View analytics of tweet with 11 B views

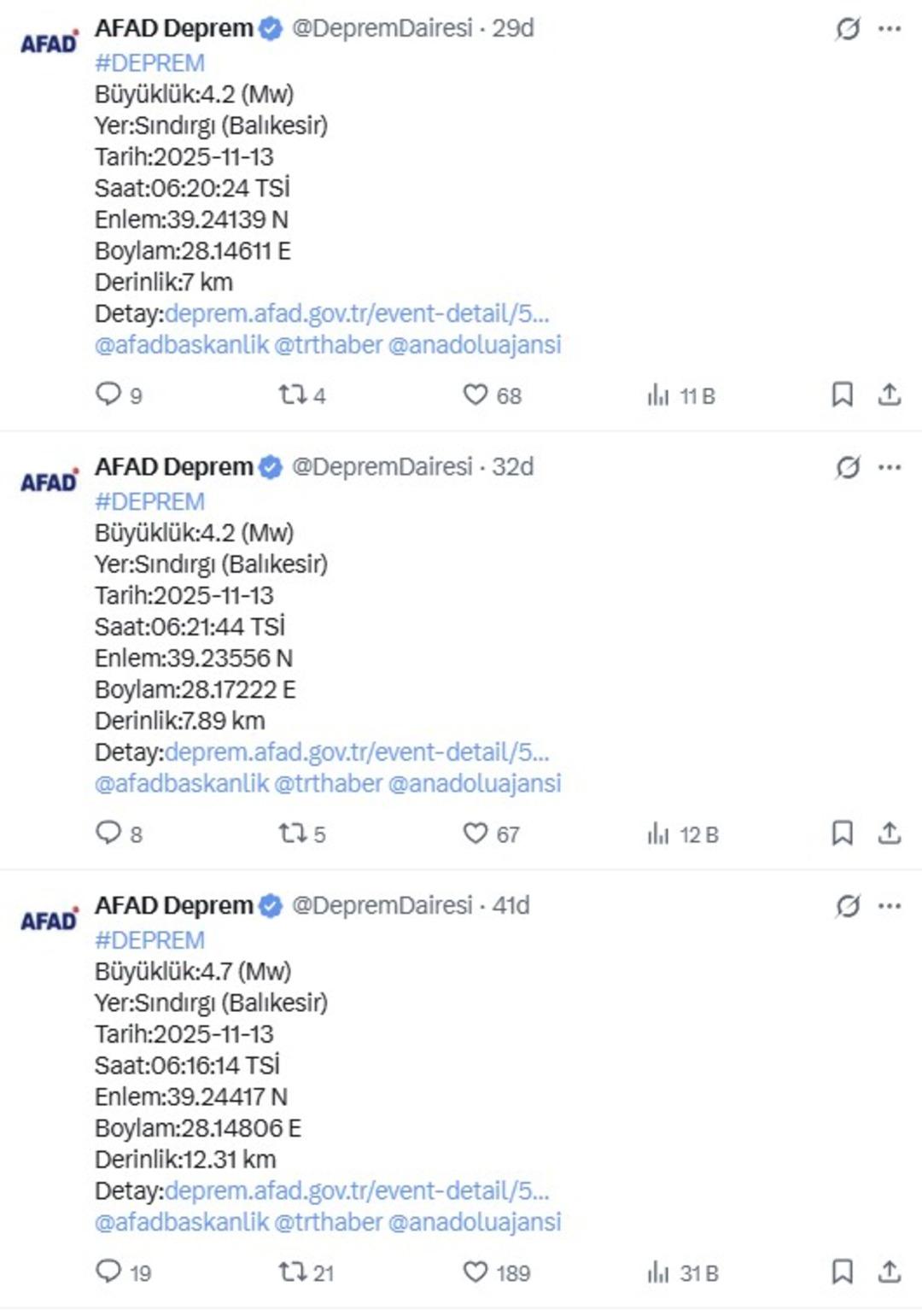click(x=658, y=395)
